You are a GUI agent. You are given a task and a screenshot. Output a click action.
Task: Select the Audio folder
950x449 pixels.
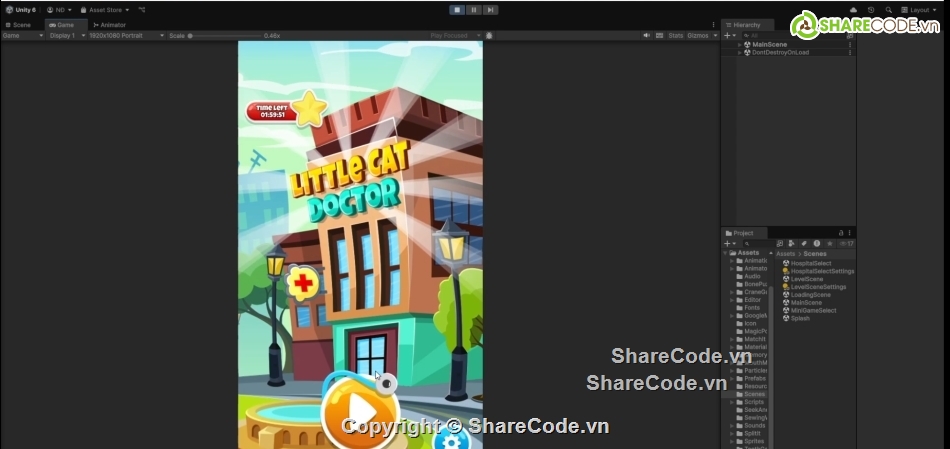coord(748,276)
